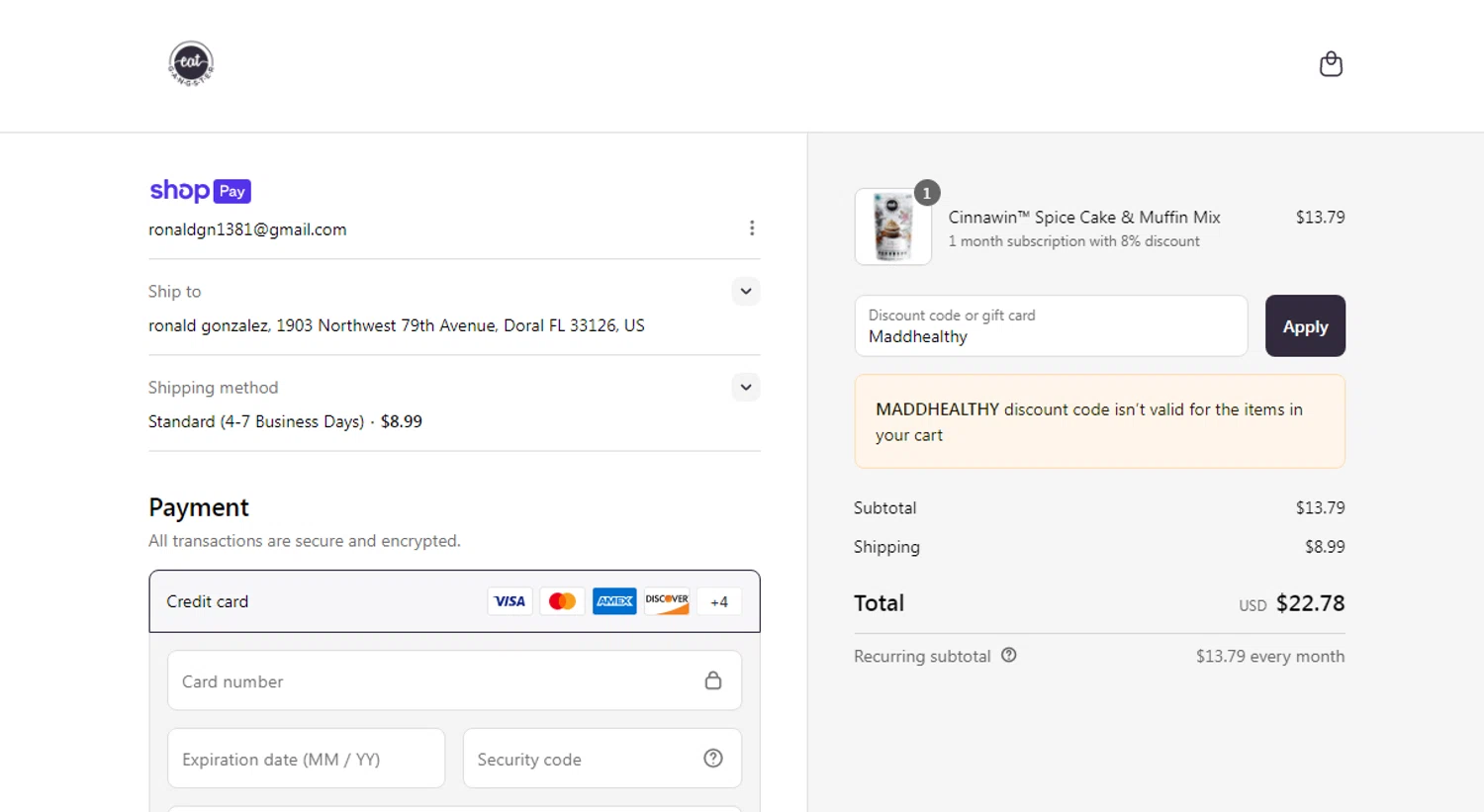Click the Shop Pay logo

[200, 191]
